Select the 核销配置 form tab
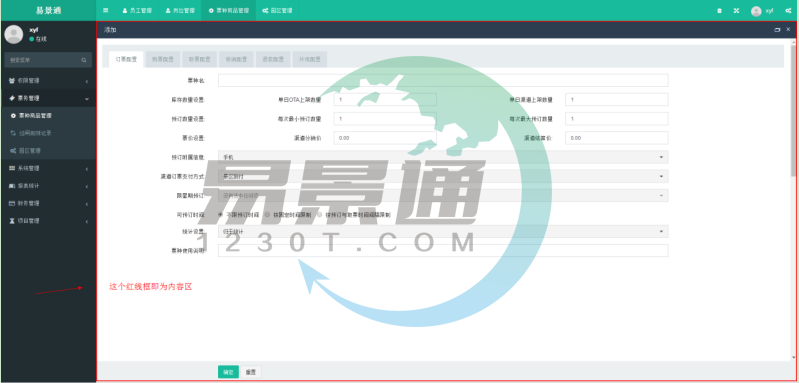Screen dimensions: 799x383 (x=236, y=59)
